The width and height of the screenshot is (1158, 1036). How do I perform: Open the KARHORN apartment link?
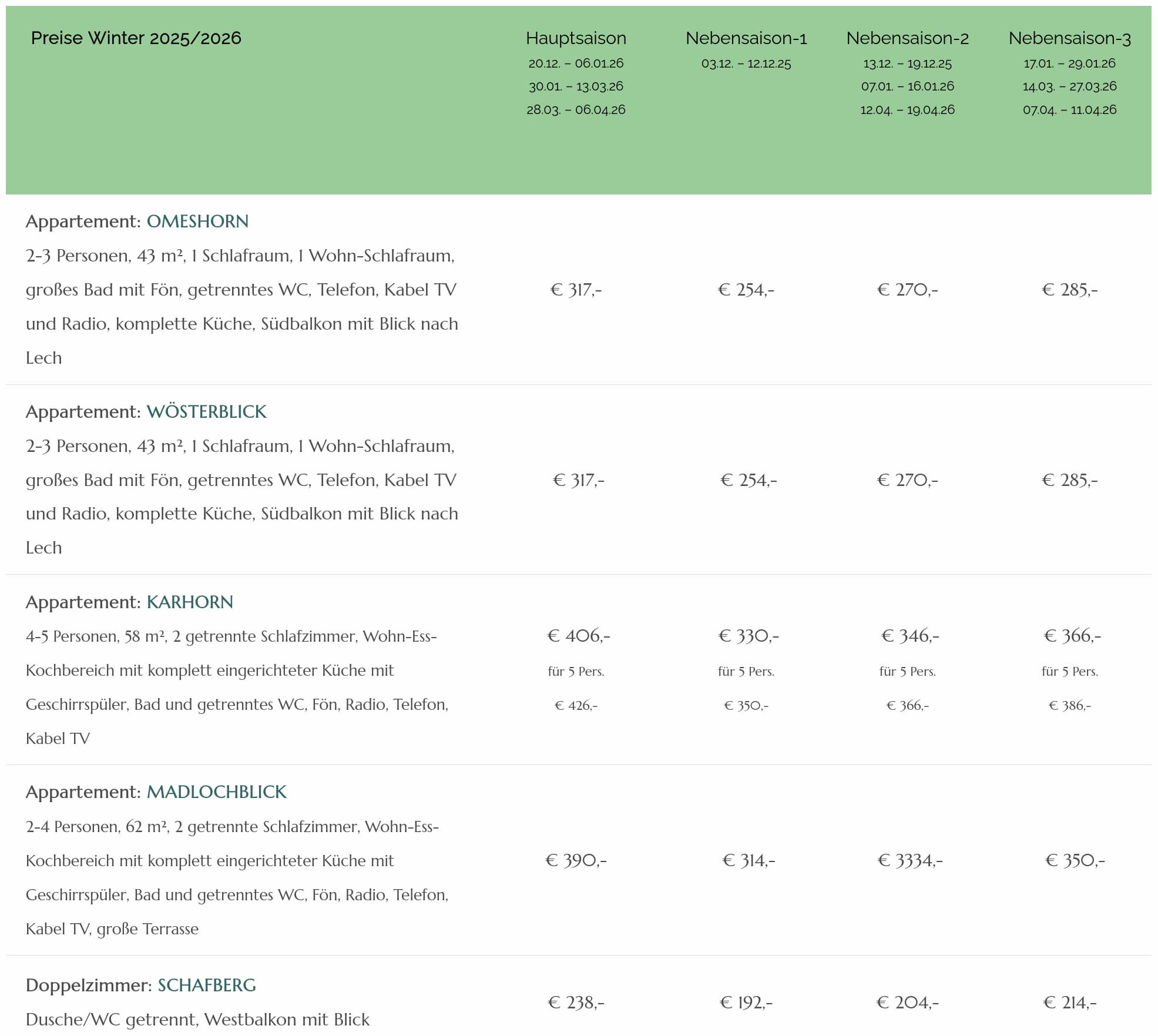(190, 602)
